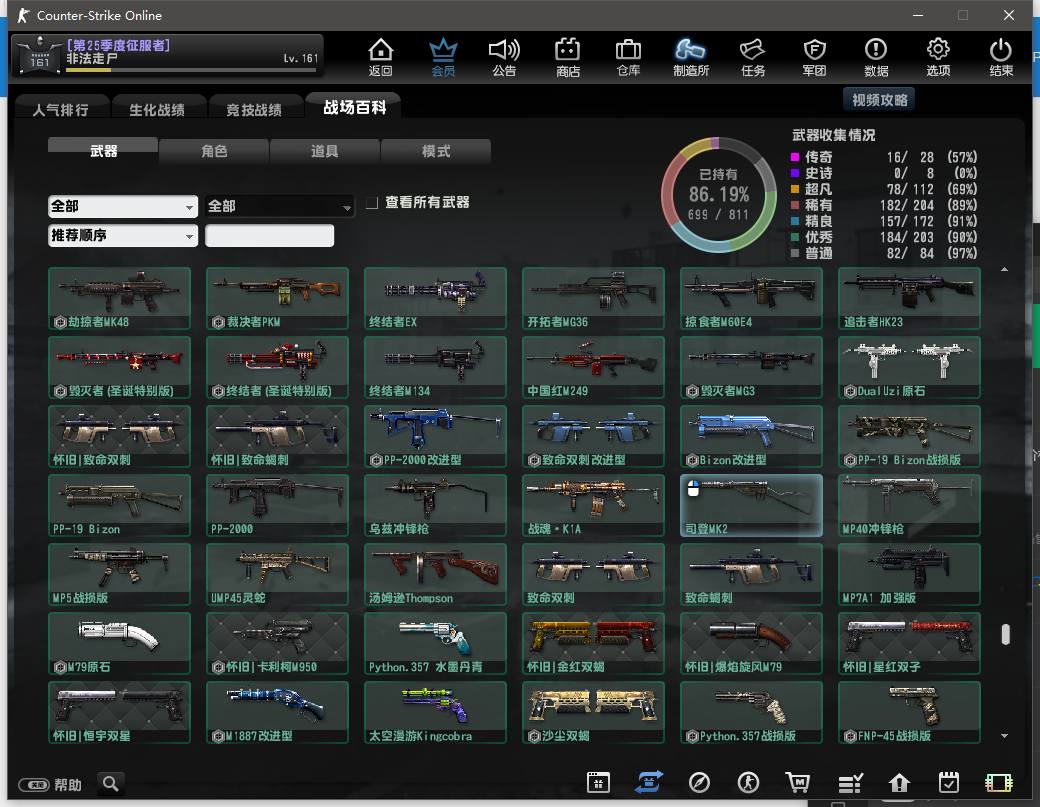Open the 推荐顺序 sort order dropdown

click(123, 235)
